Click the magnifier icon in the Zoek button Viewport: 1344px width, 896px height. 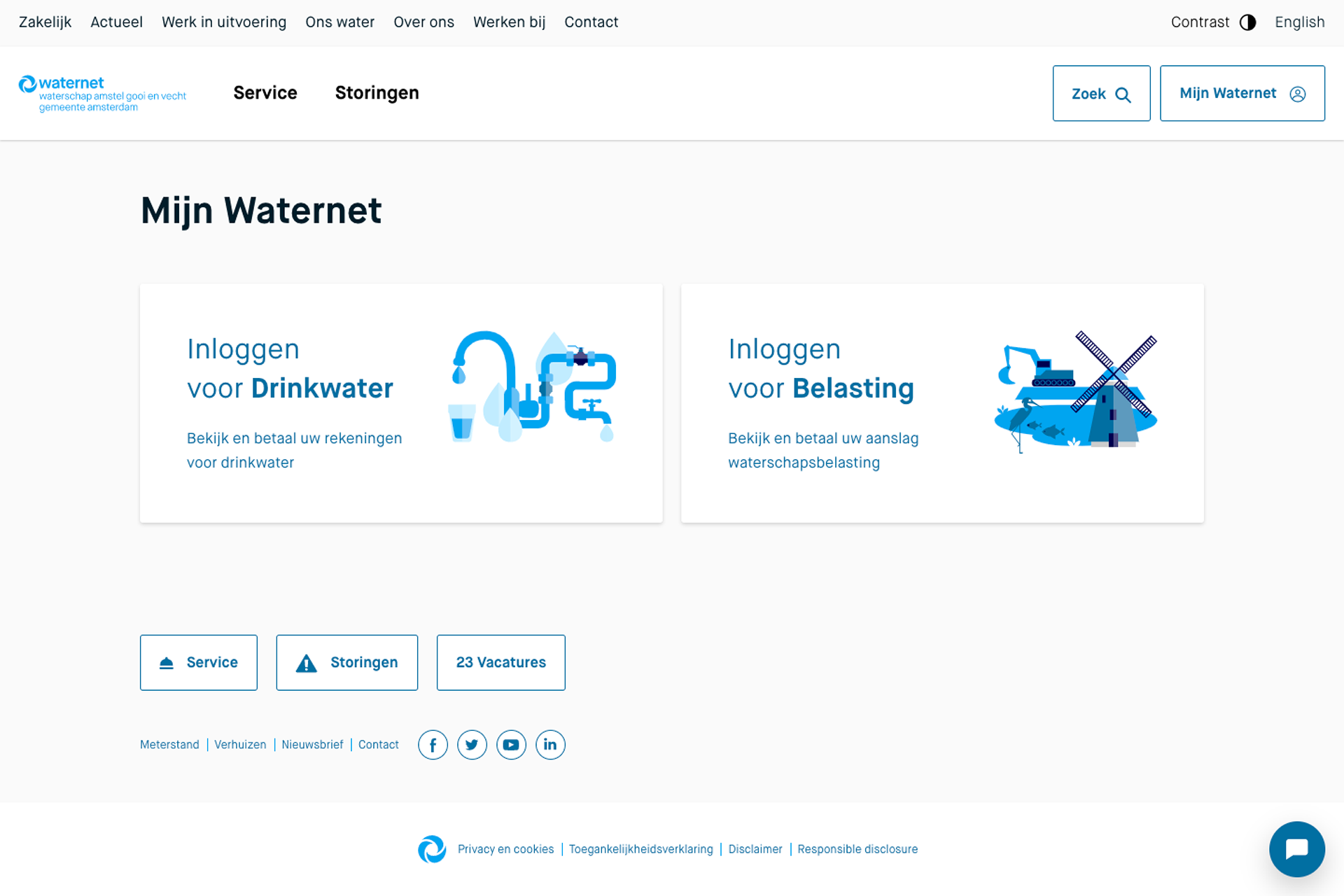pyautogui.click(x=1123, y=94)
